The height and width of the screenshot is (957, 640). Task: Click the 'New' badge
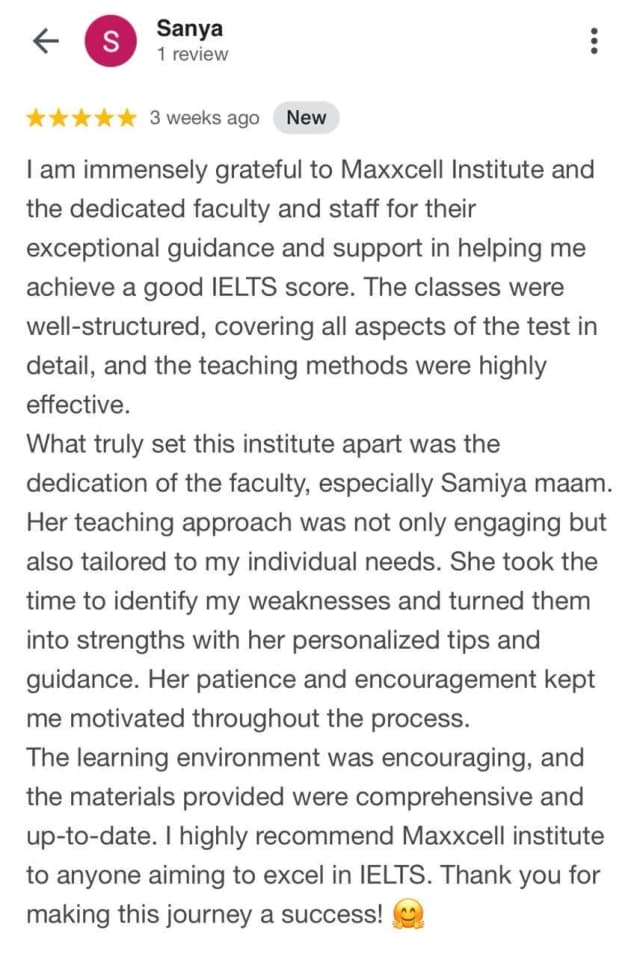[306, 117]
